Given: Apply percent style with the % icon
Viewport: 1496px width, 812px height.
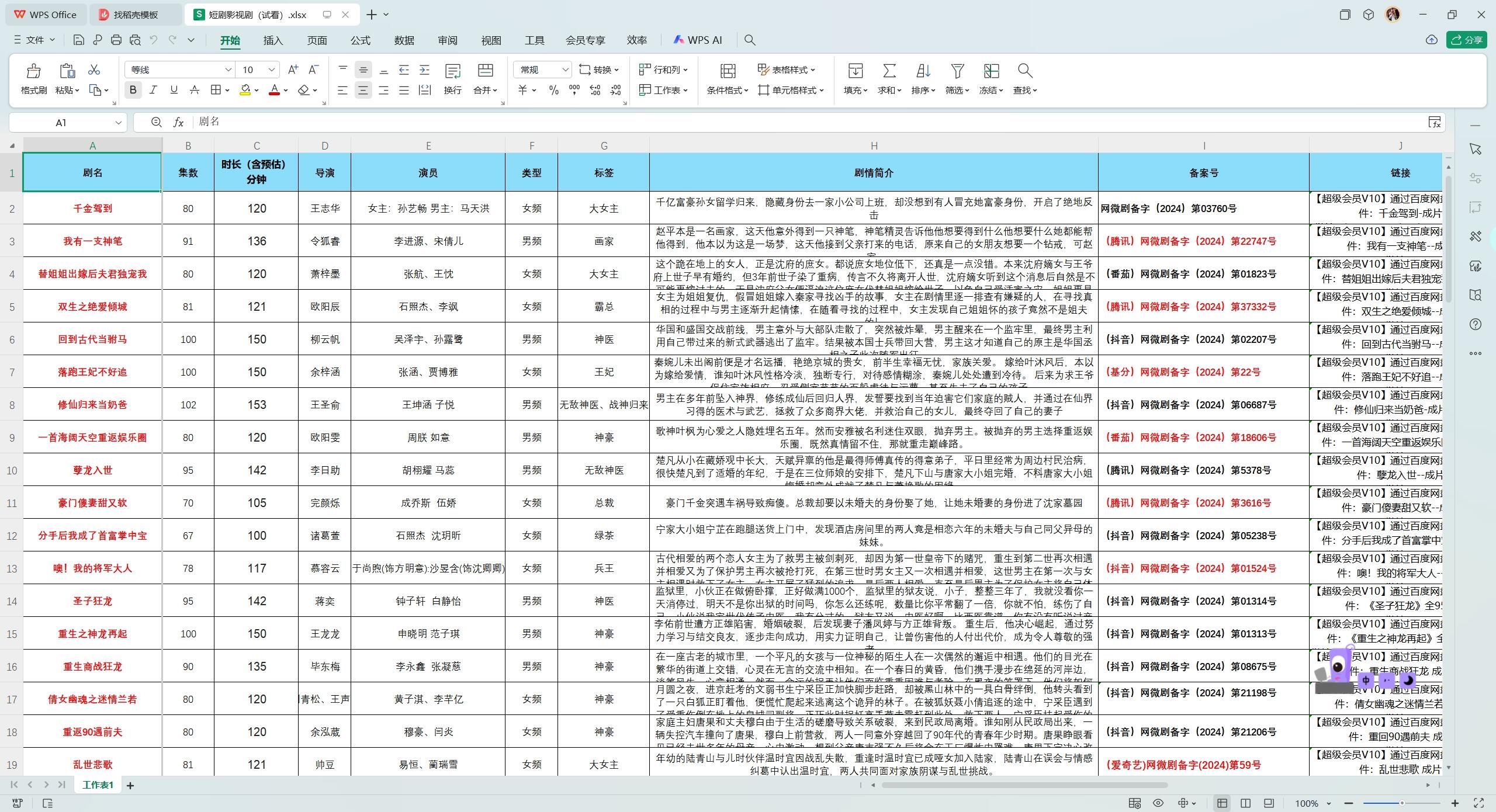Looking at the screenshot, I should (553, 90).
